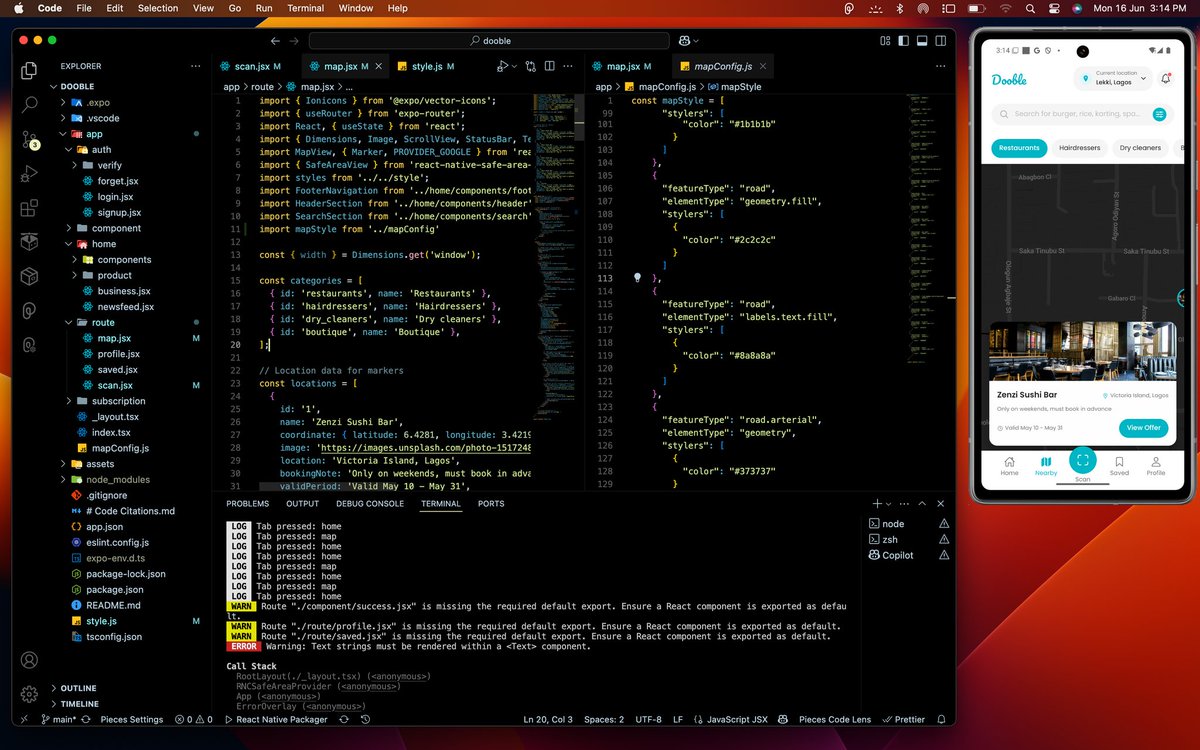
Task: Click the dooble command center search box
Action: click(x=490, y=41)
